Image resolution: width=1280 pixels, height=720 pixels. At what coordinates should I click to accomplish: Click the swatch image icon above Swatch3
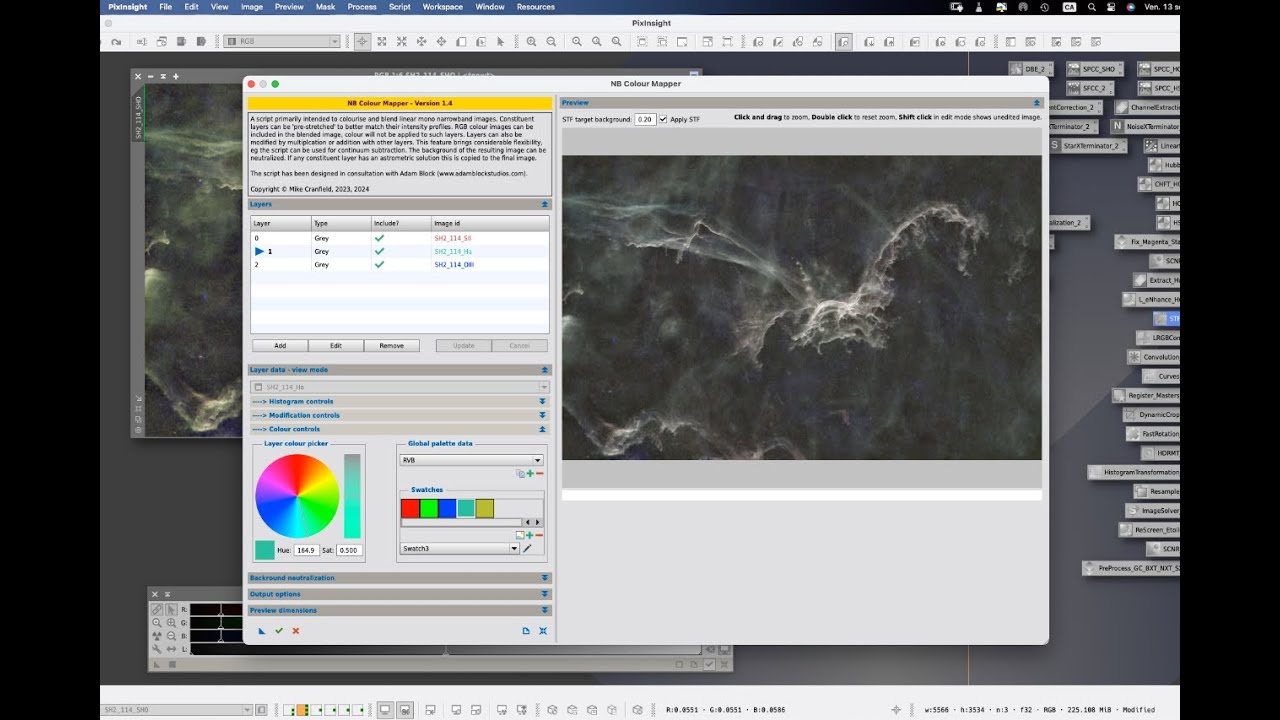point(520,535)
